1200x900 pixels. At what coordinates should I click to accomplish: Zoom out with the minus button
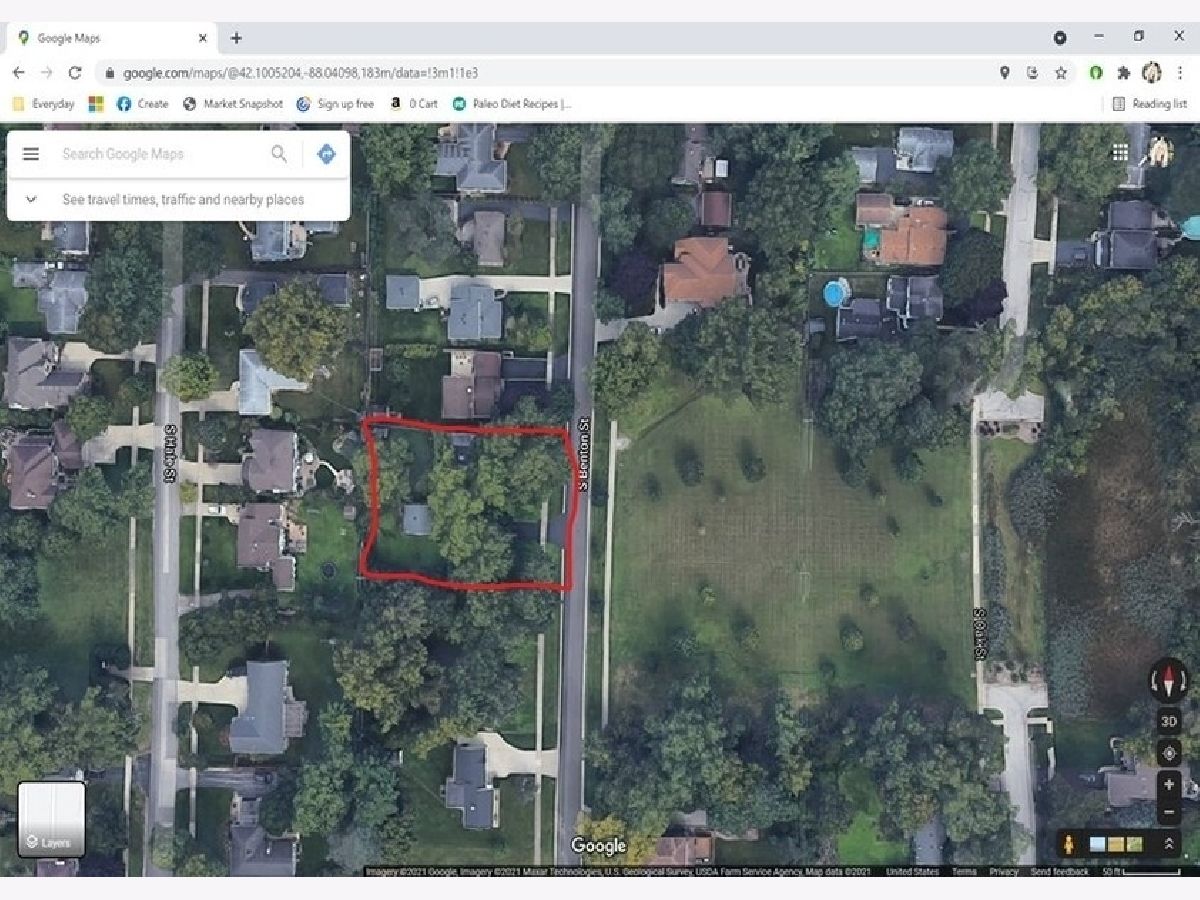click(1169, 812)
